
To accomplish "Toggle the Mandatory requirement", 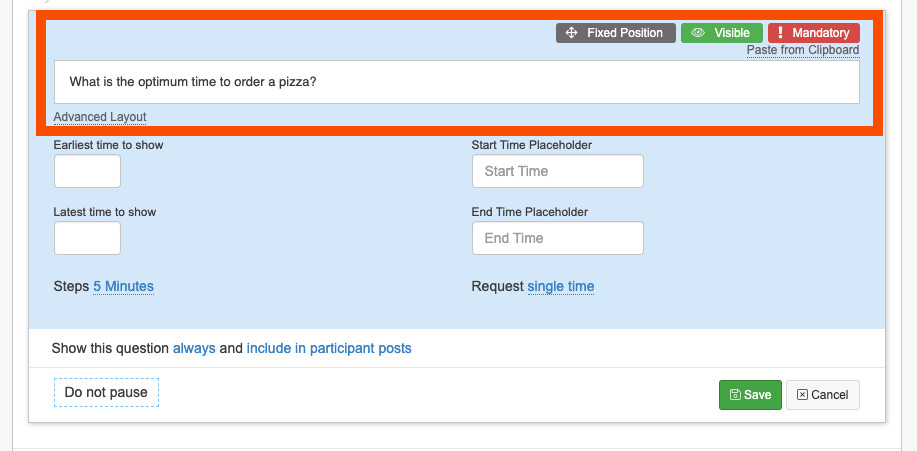I will [x=814, y=33].
